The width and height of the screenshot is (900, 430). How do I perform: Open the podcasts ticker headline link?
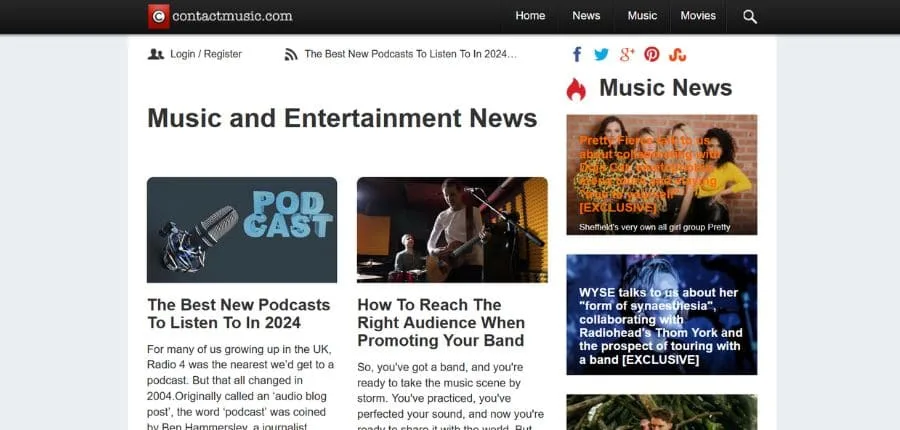click(410, 54)
